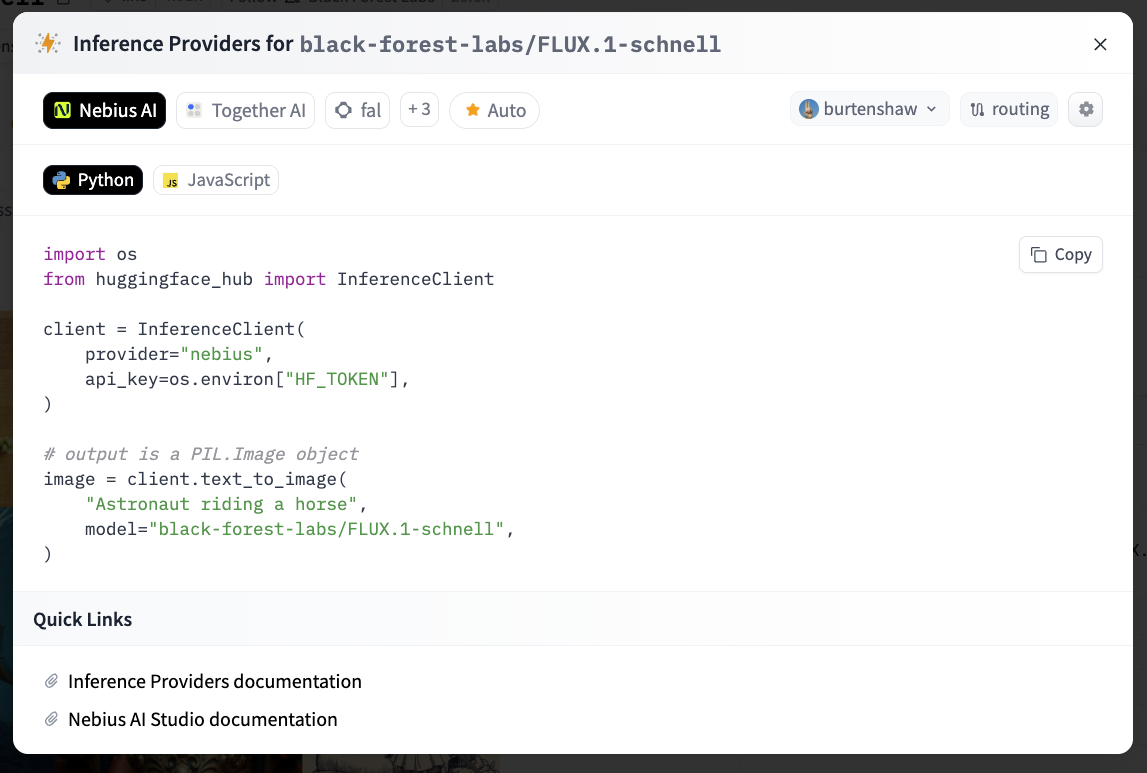1147x773 pixels.
Task: Switch to the JavaScript tab
Action: (215, 180)
